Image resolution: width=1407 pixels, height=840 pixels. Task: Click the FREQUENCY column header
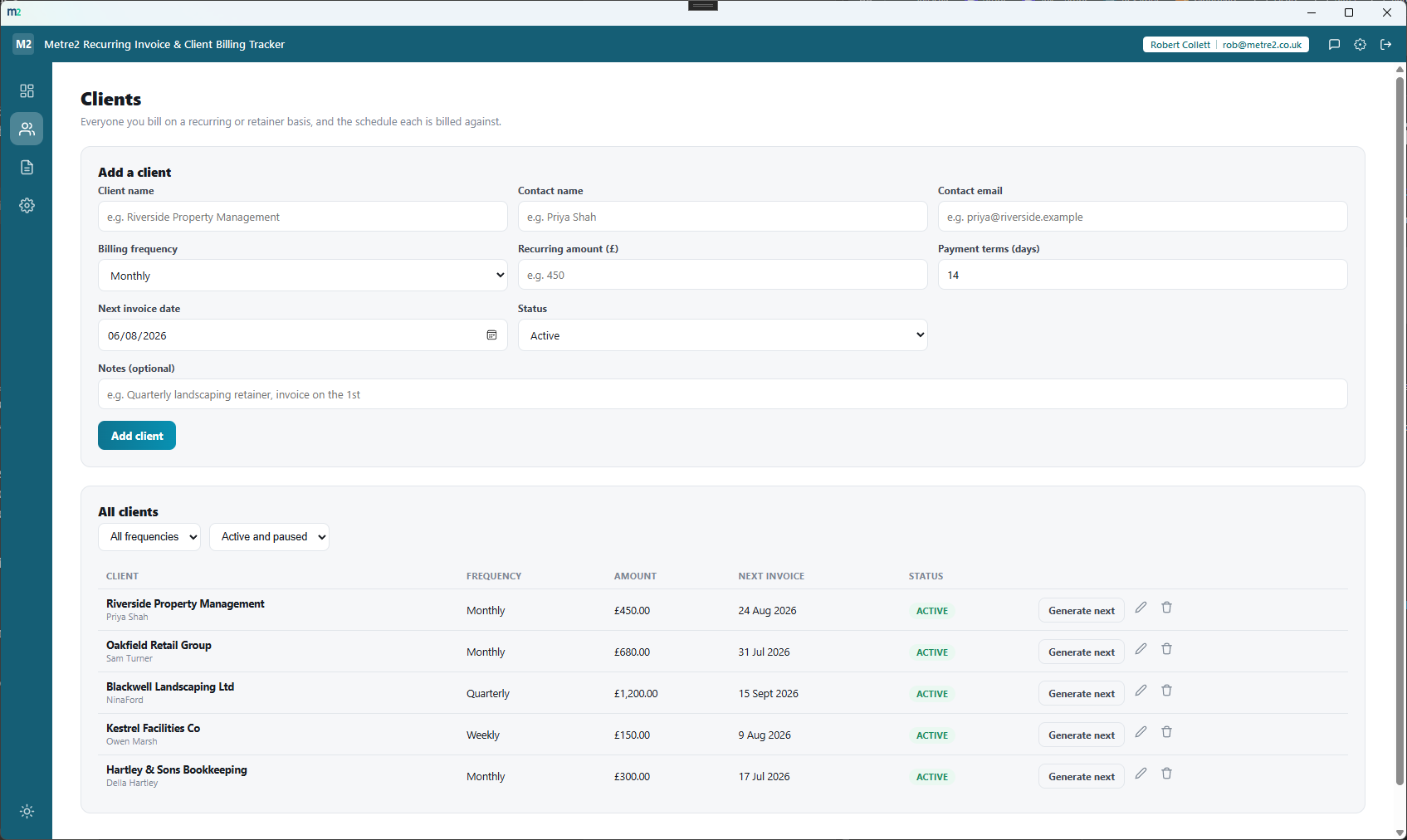(x=494, y=576)
